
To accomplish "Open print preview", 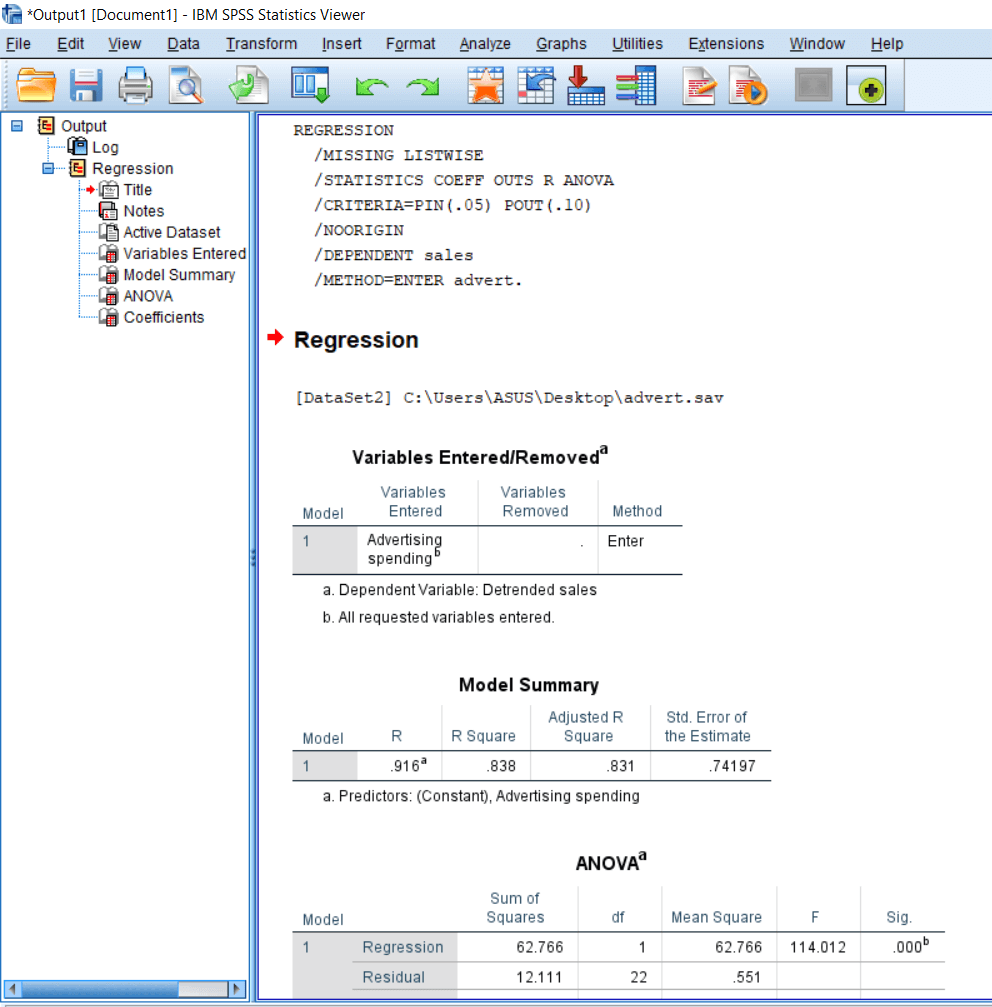I will (x=185, y=85).
